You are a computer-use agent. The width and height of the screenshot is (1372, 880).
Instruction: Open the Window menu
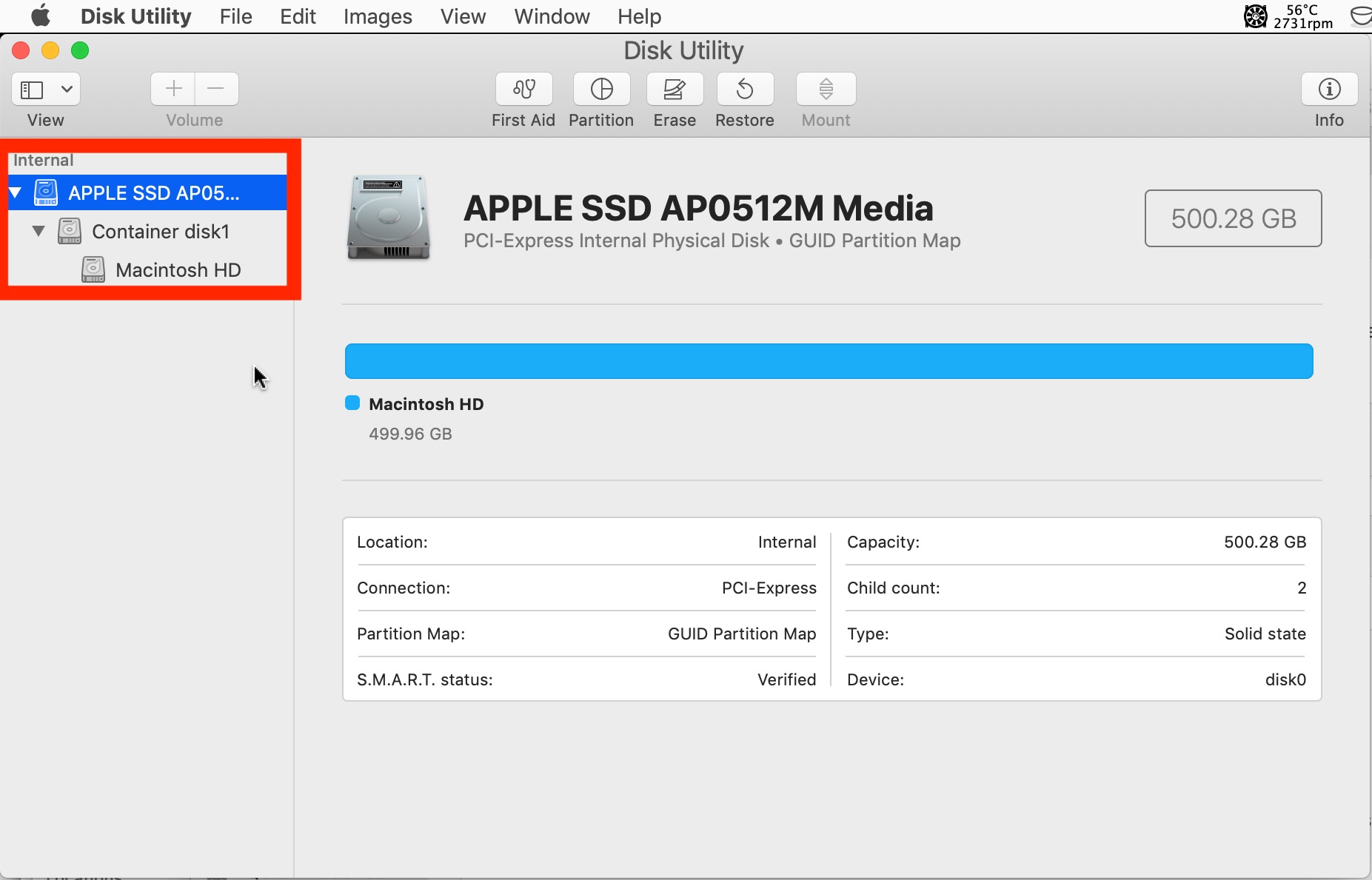tap(552, 16)
